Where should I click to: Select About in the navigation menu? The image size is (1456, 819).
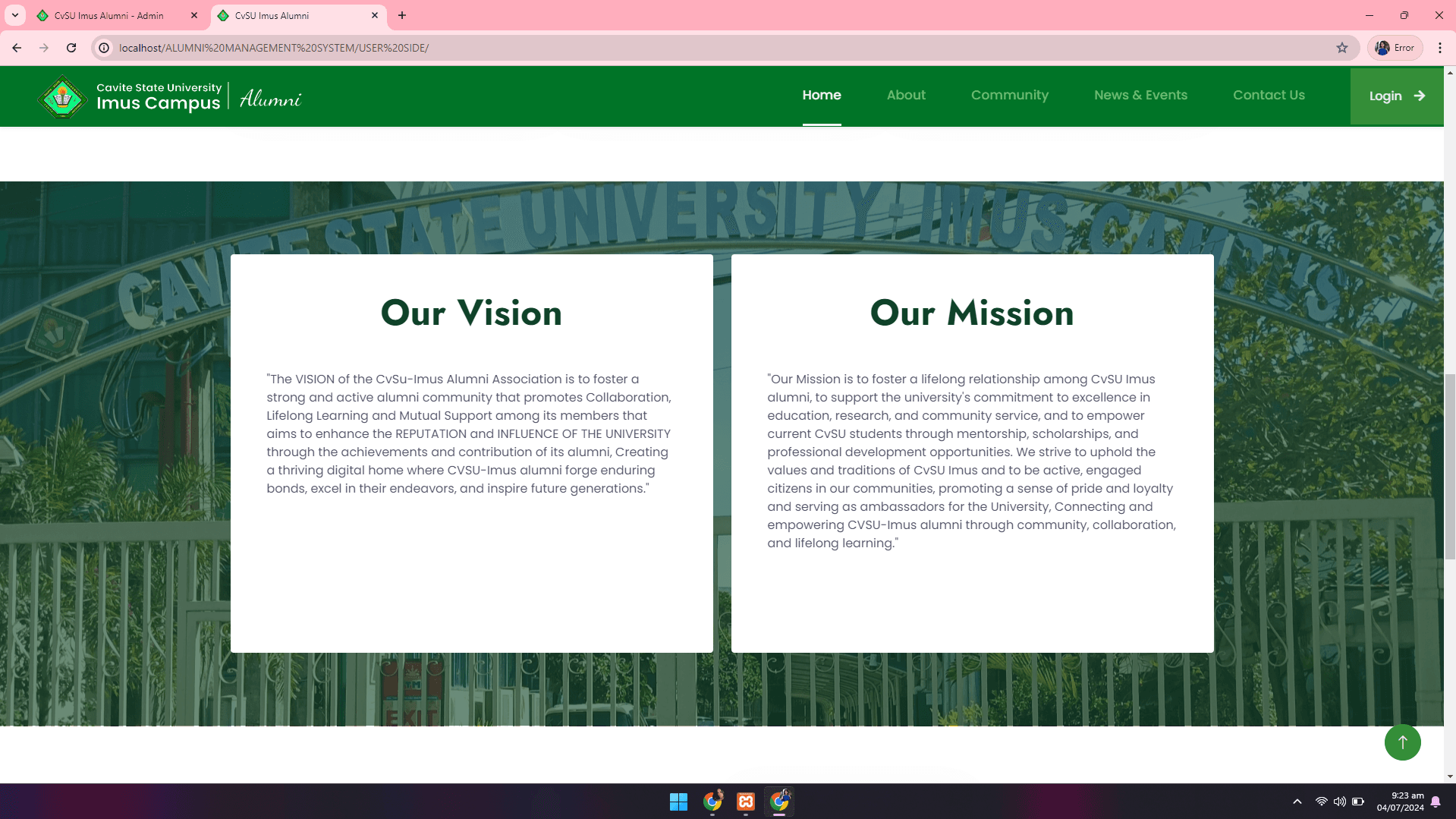tap(906, 95)
